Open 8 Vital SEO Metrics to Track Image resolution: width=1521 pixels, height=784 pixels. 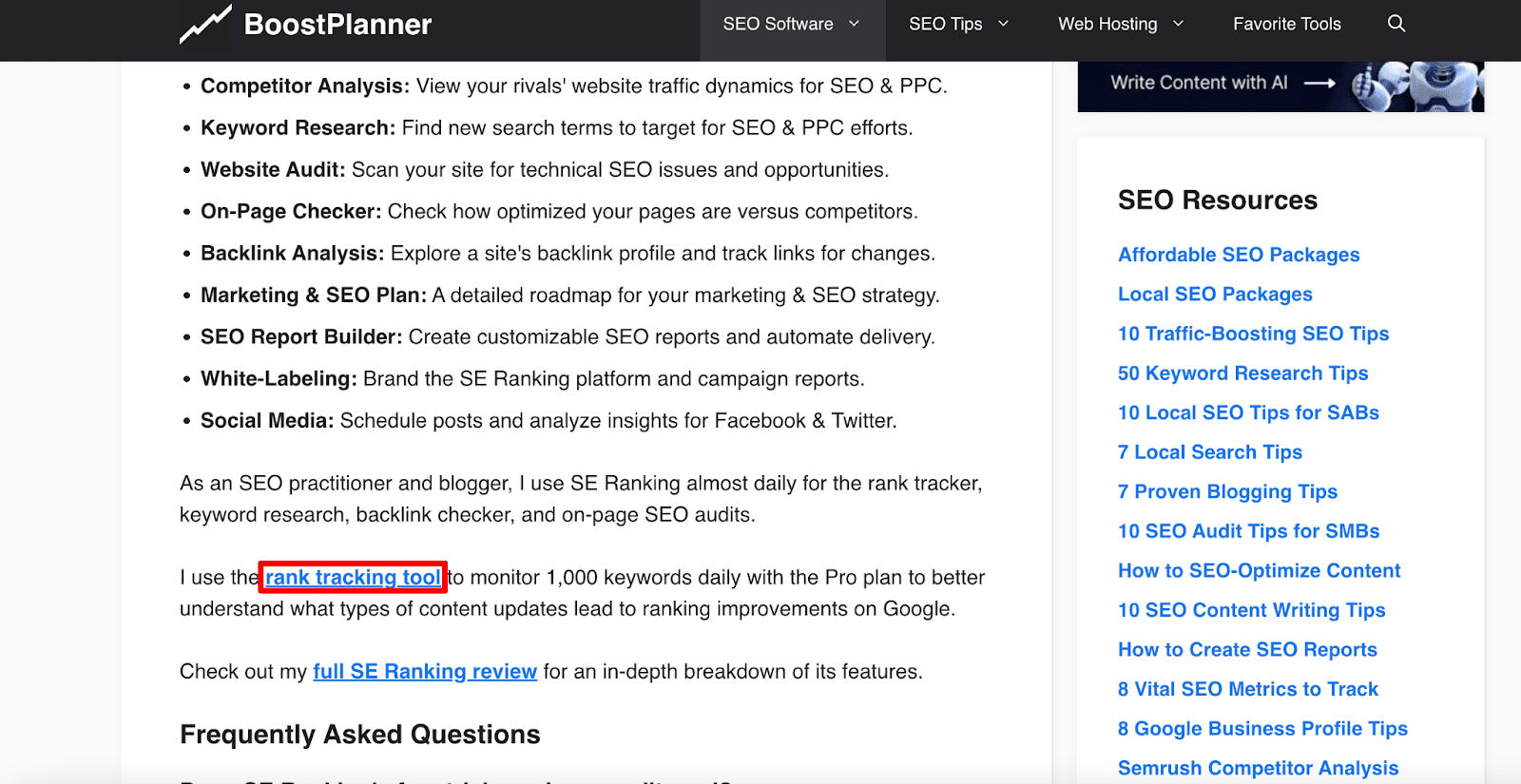[1248, 689]
